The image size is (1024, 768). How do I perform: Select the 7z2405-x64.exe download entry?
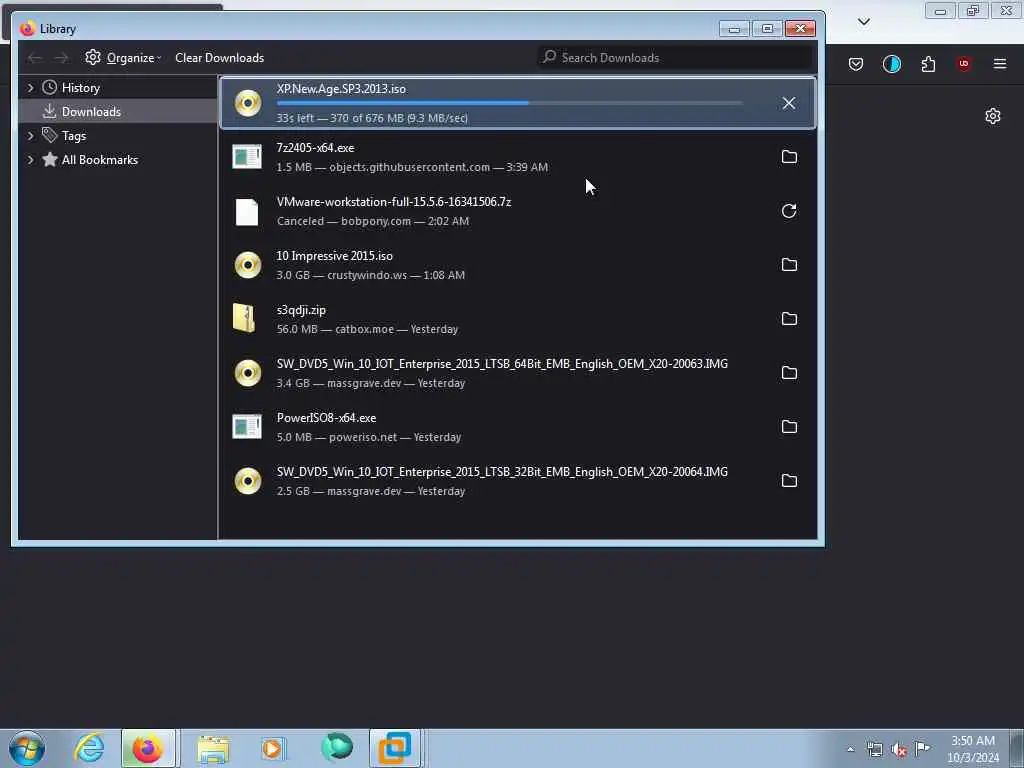(x=518, y=157)
